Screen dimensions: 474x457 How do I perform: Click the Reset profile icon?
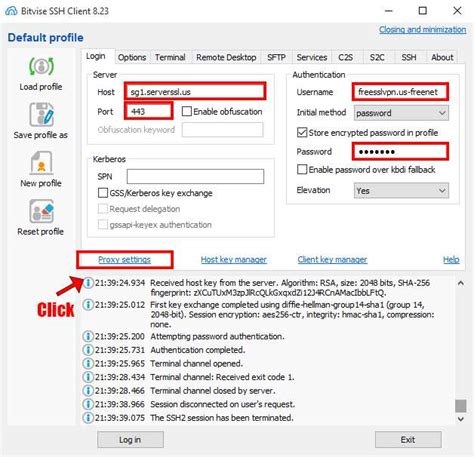[x=41, y=211]
